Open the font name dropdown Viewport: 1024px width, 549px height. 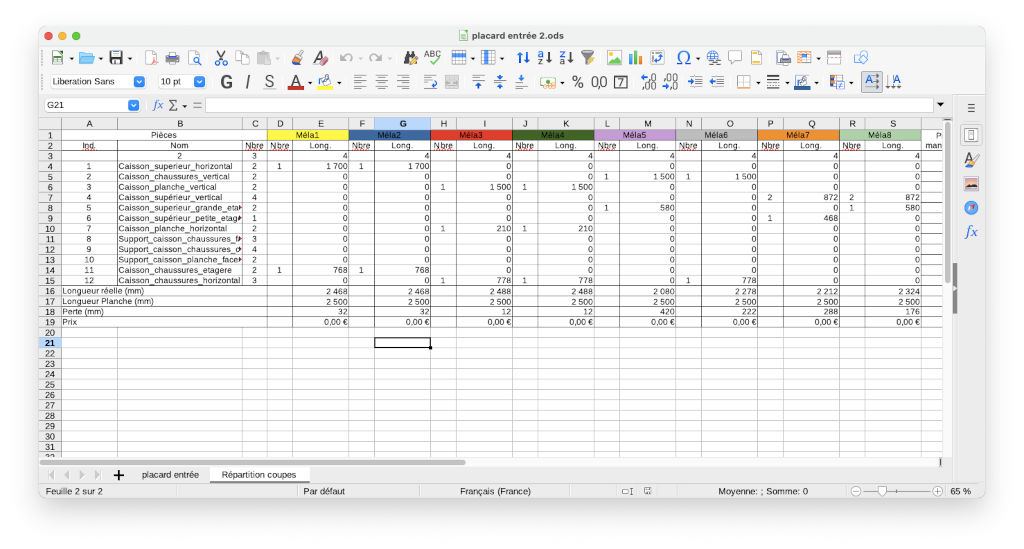(x=139, y=82)
